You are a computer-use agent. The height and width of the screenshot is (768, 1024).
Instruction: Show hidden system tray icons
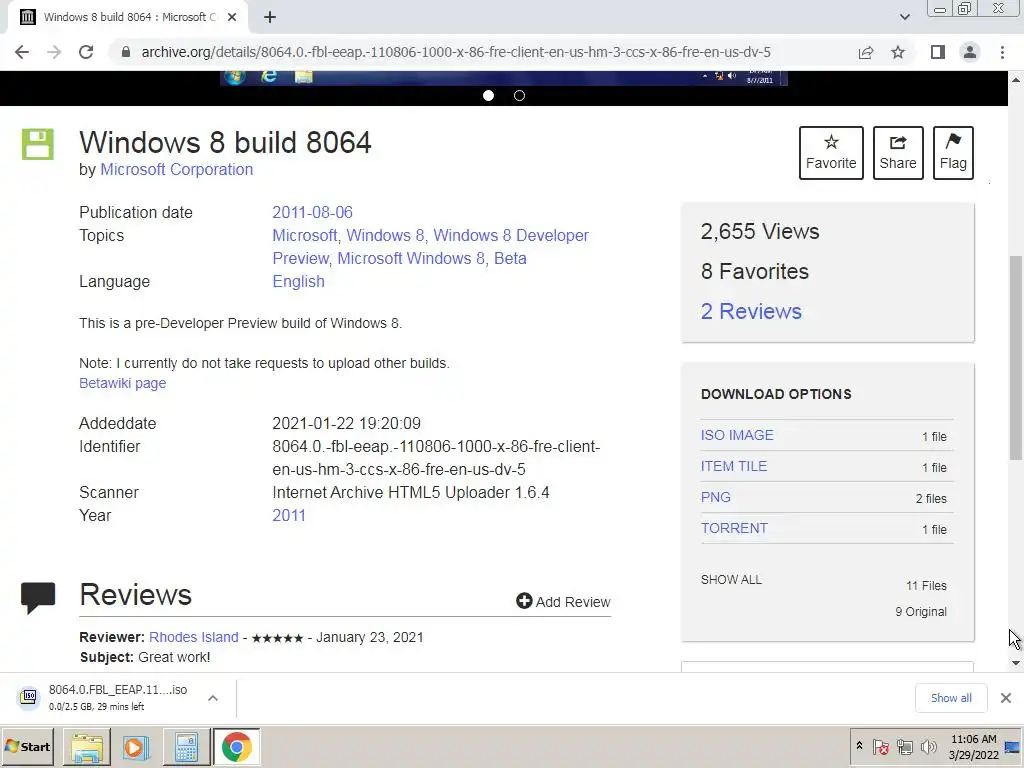coord(859,746)
